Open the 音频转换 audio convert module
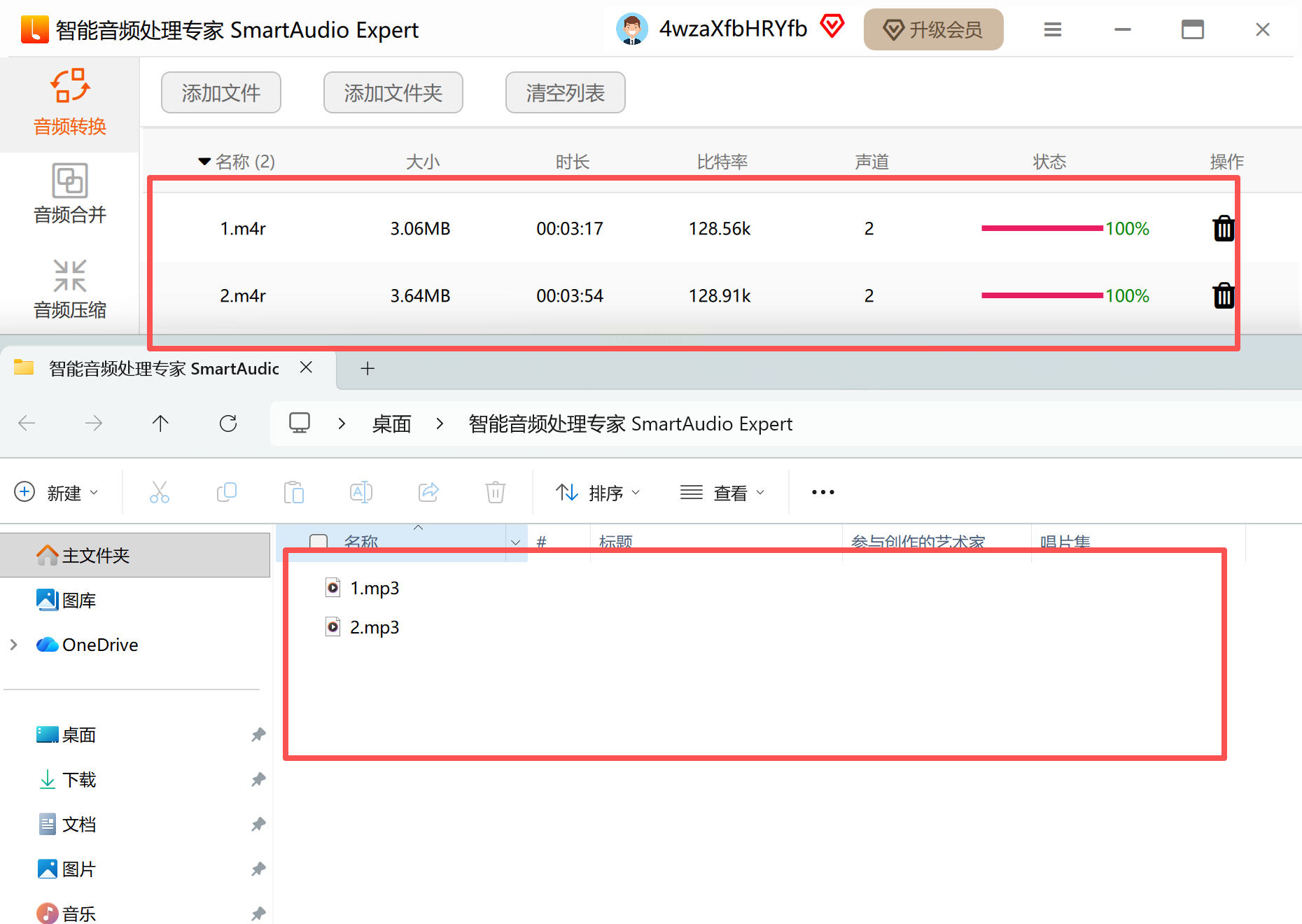Screen dimensions: 1302x924 pos(70,104)
